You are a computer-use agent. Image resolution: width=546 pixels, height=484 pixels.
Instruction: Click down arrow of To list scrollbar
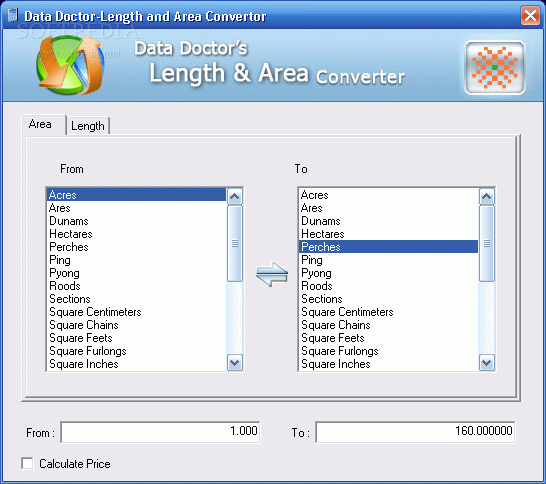tap(486, 363)
